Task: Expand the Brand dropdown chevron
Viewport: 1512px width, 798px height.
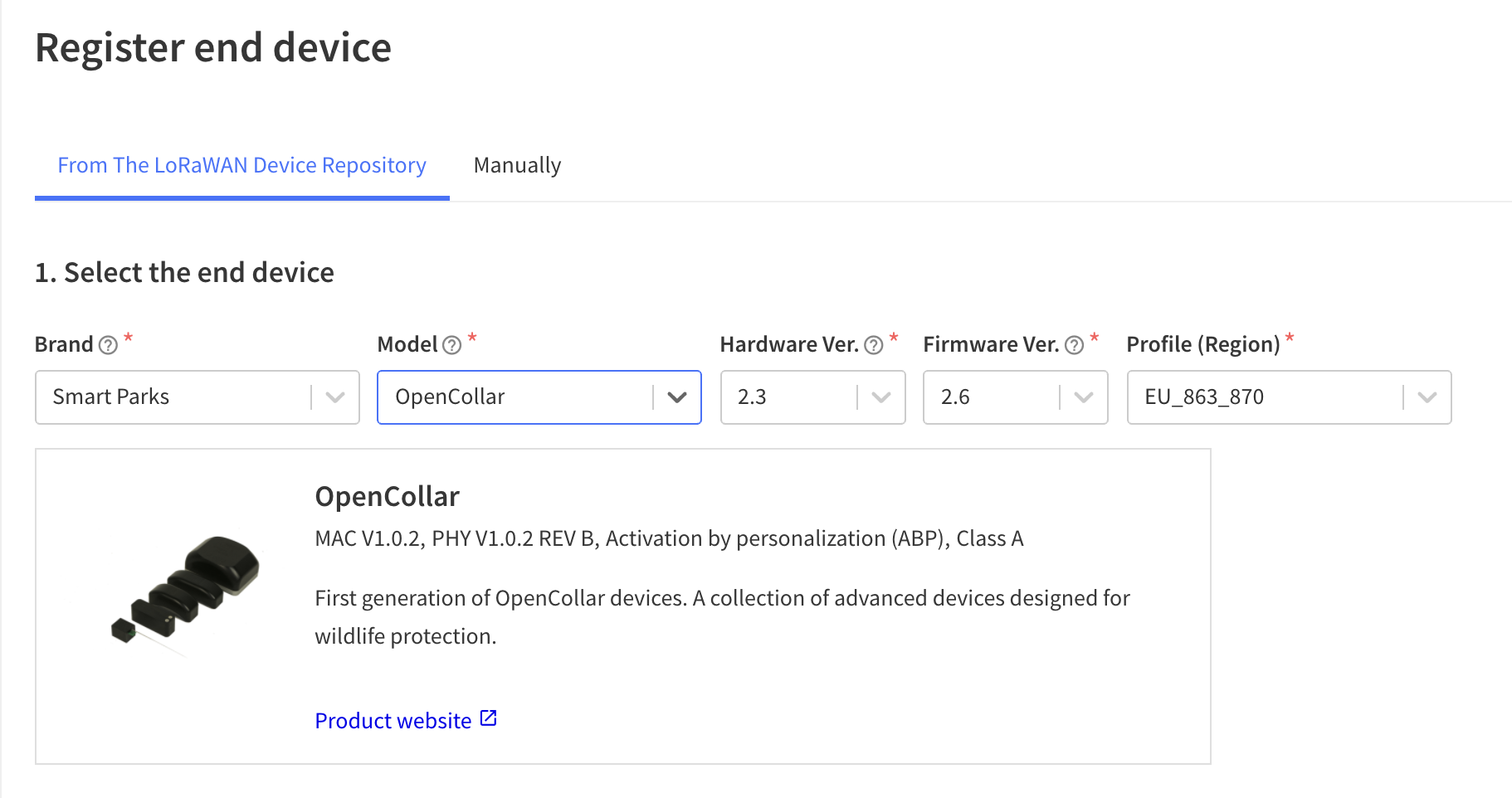Action: (x=334, y=397)
